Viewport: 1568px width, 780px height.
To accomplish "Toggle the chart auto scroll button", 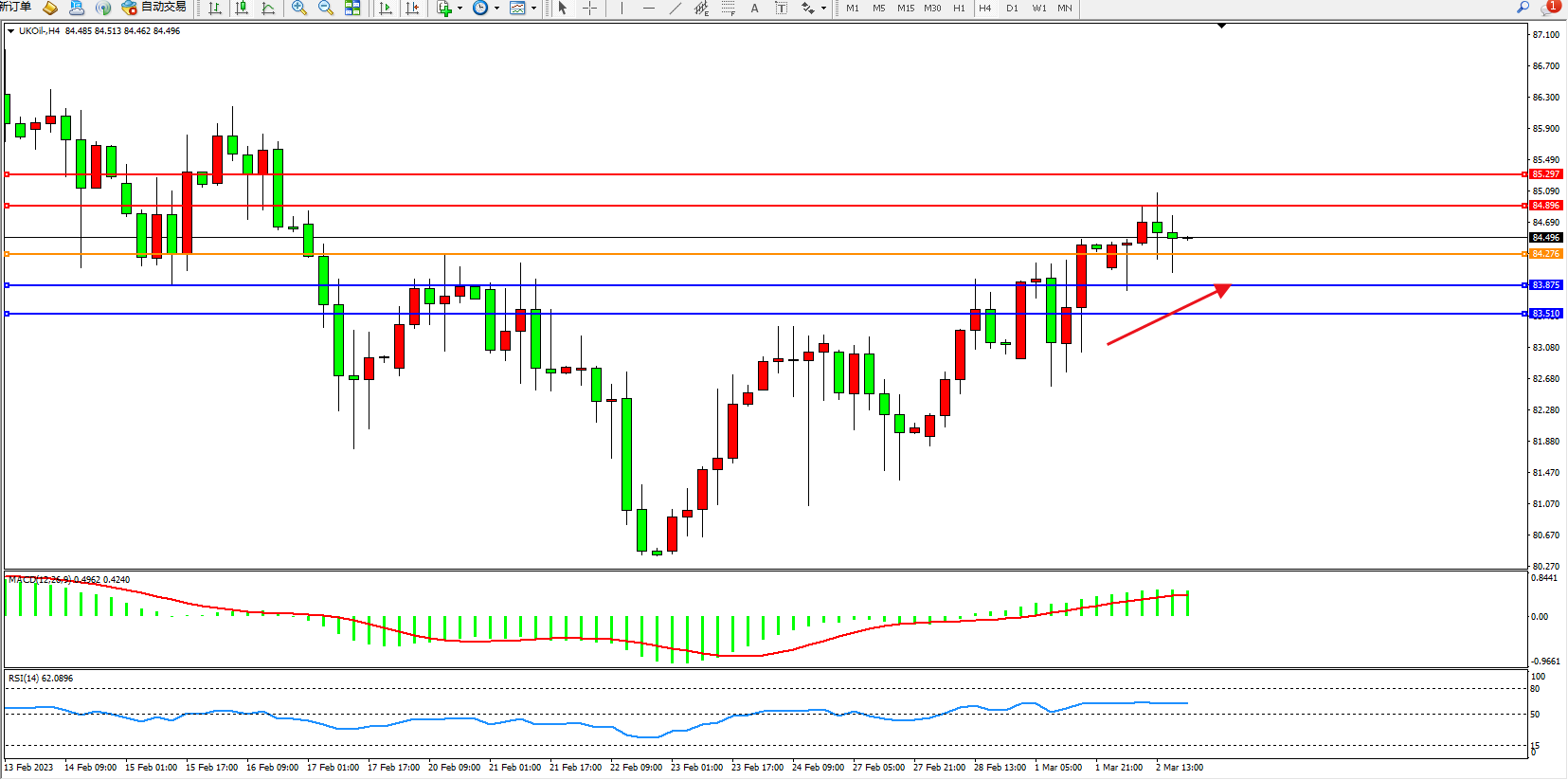I will click(386, 9).
